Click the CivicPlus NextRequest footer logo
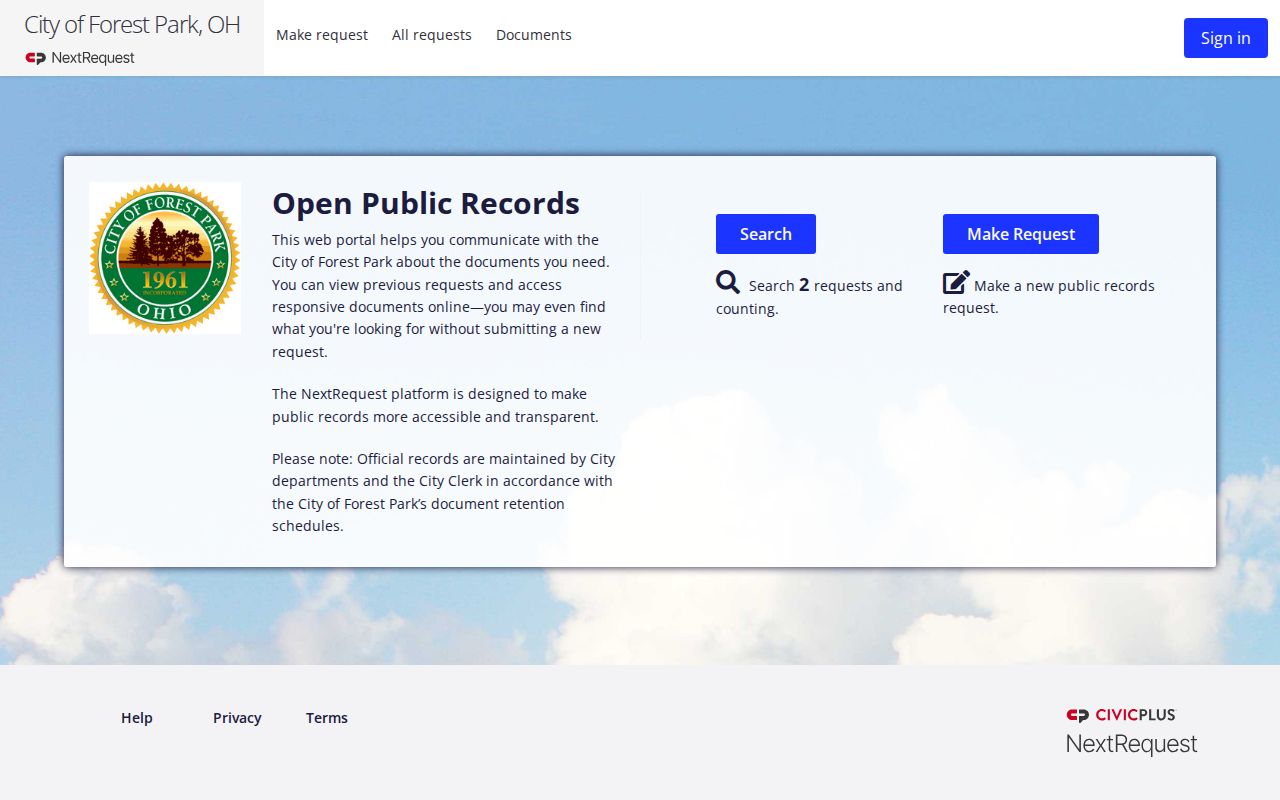This screenshot has width=1280, height=800. click(x=1131, y=731)
